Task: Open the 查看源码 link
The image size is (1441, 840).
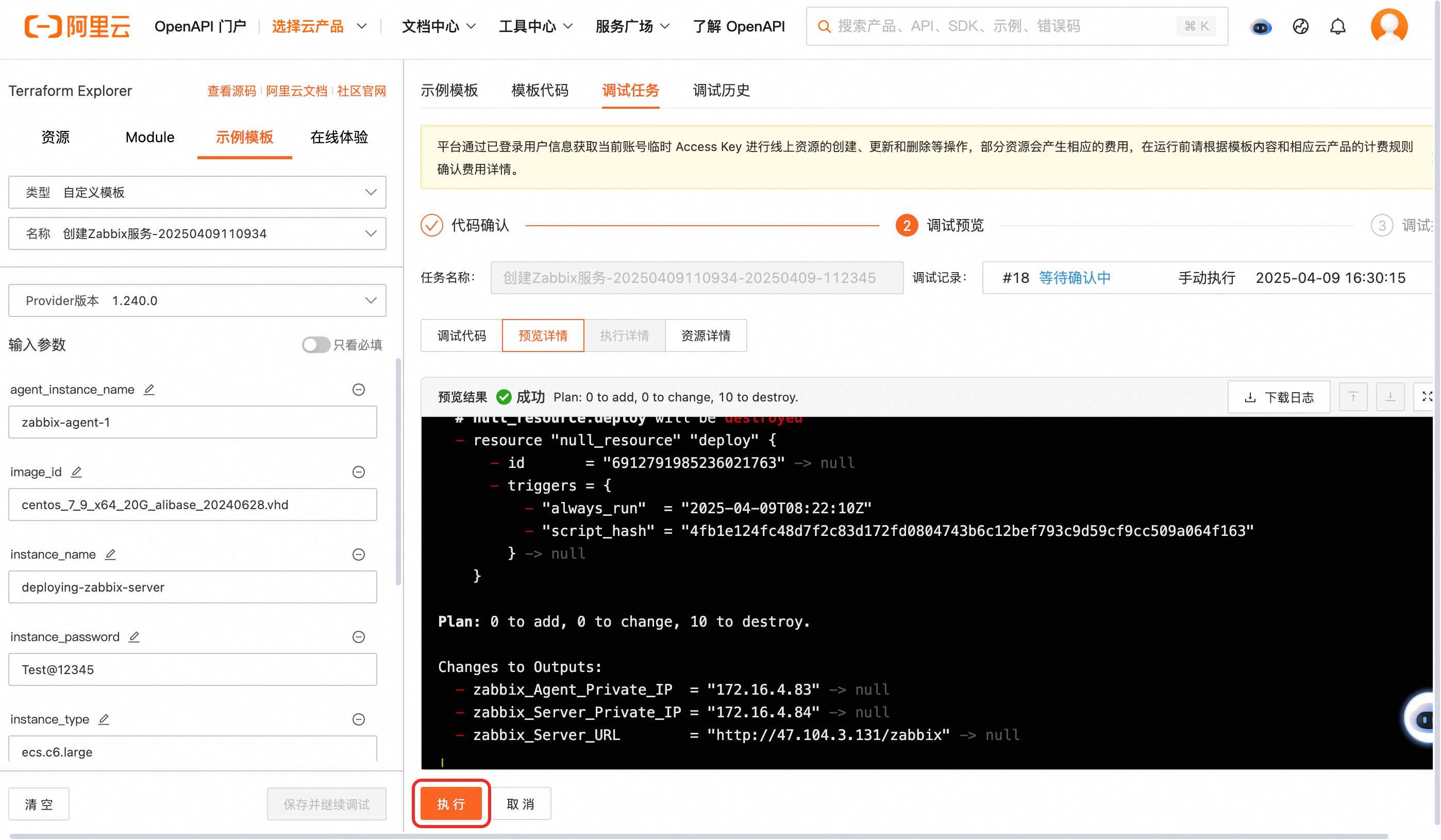Action: (x=231, y=91)
